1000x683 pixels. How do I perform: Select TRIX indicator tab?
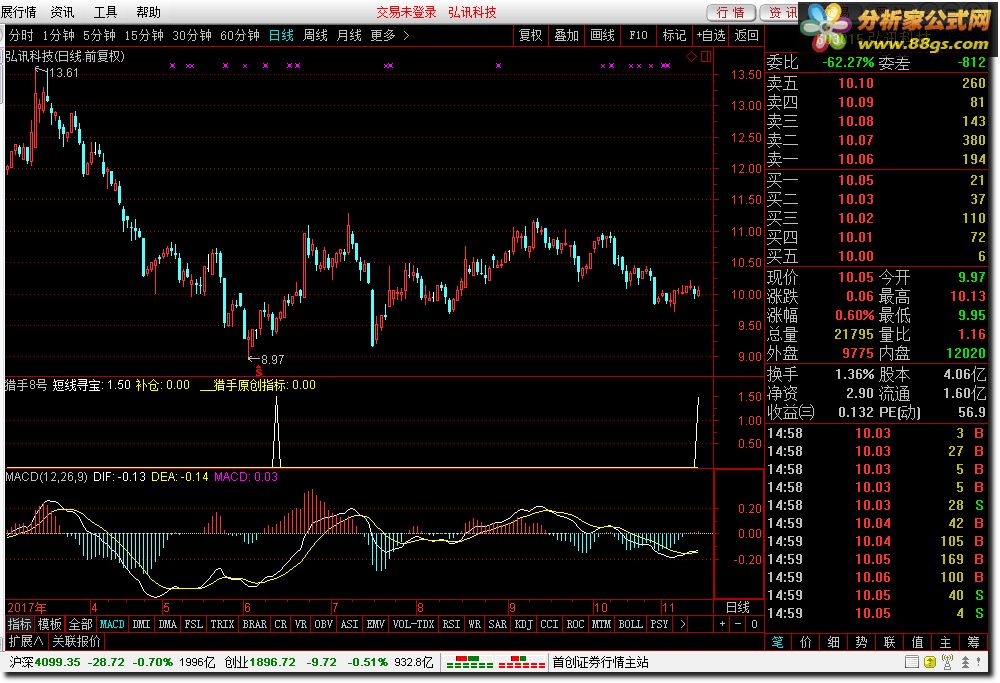click(223, 624)
